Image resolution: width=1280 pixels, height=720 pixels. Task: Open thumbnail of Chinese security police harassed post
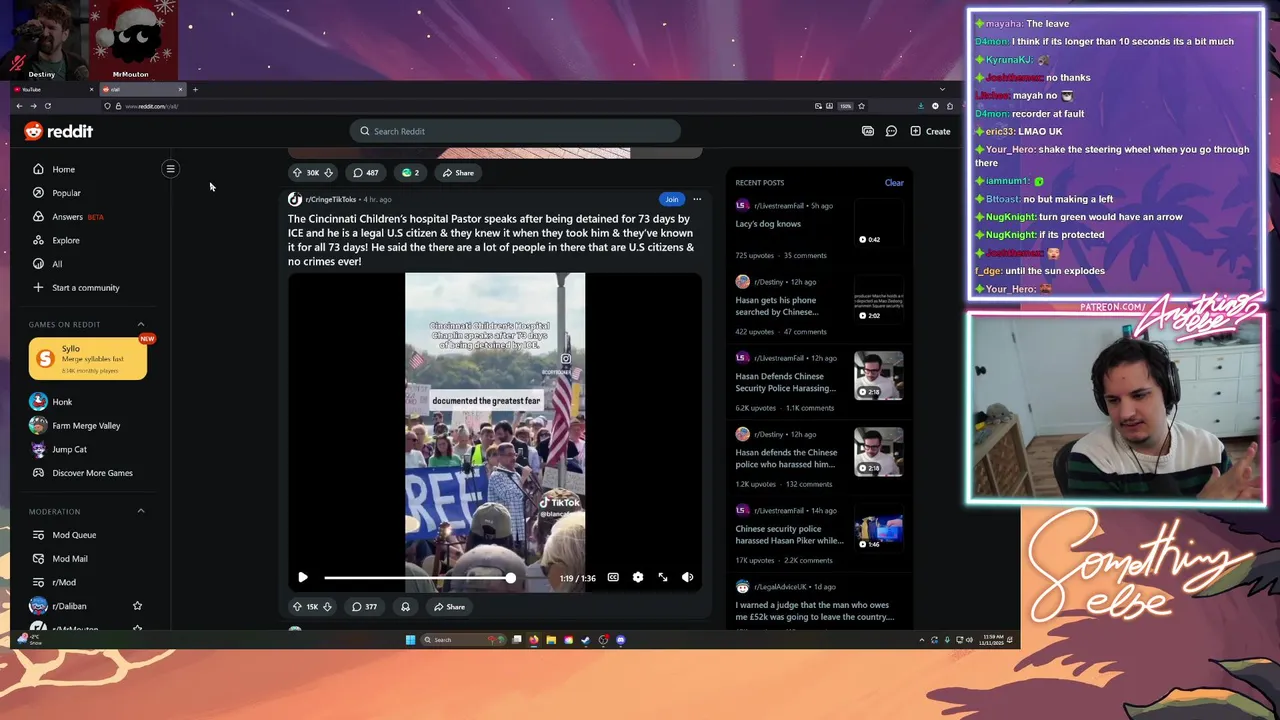pos(879,528)
